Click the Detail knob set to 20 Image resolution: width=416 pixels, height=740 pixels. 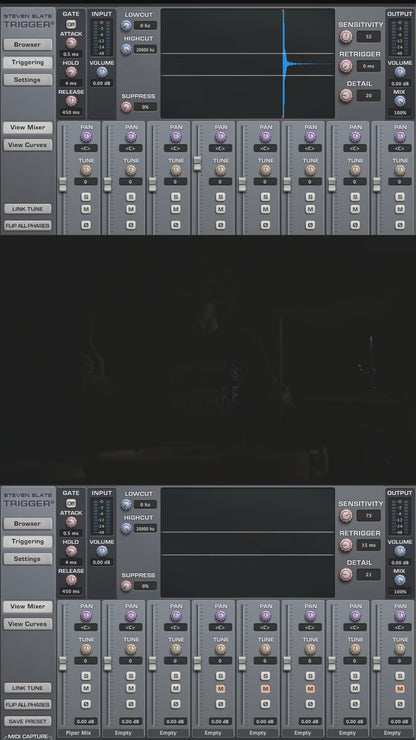click(x=346, y=95)
